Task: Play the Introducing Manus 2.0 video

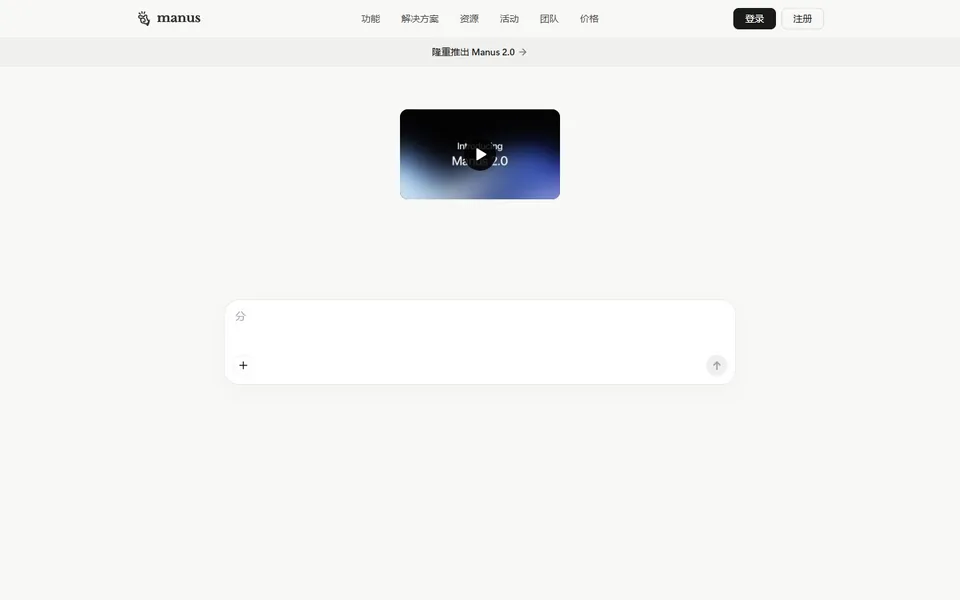Action: click(480, 154)
